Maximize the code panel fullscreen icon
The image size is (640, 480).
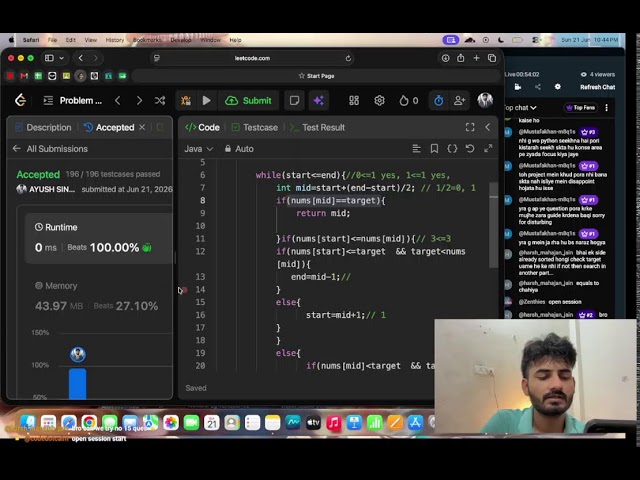[470, 127]
